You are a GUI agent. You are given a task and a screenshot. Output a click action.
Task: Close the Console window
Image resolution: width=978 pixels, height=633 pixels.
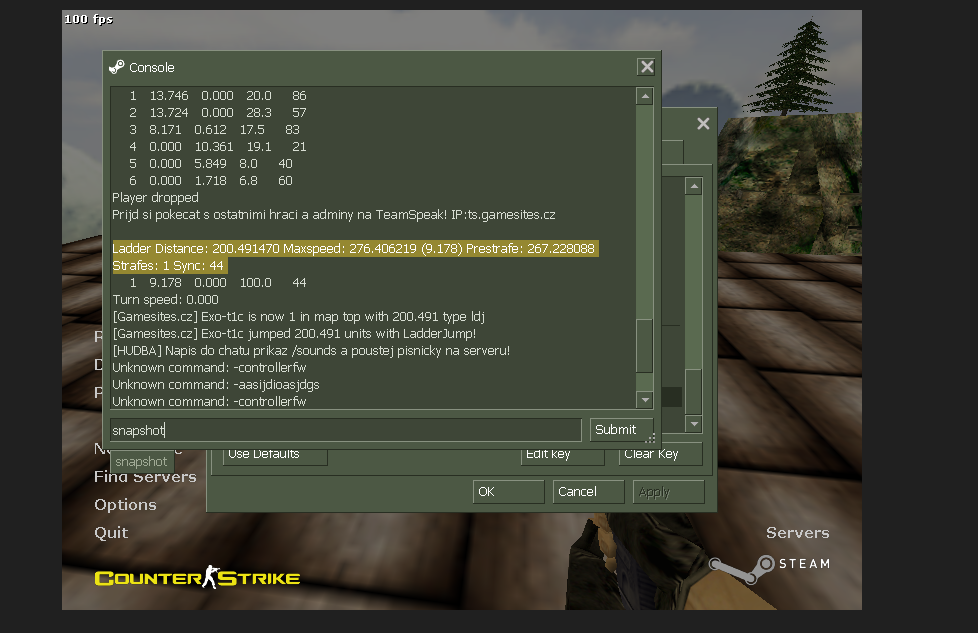(x=646, y=67)
